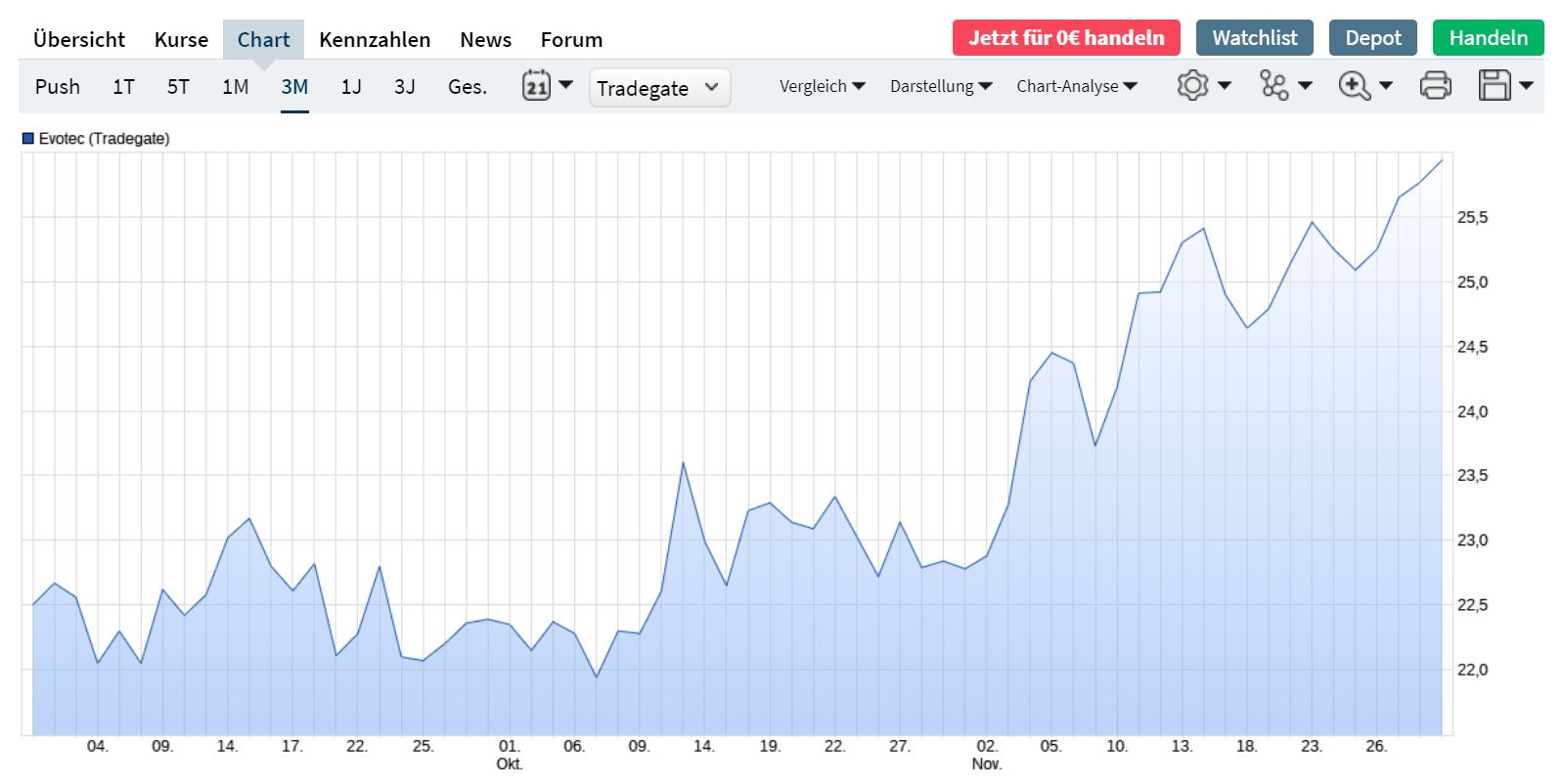Click the 22,0 price axis label
The width and height of the screenshot is (1564, 784).
(x=1472, y=670)
